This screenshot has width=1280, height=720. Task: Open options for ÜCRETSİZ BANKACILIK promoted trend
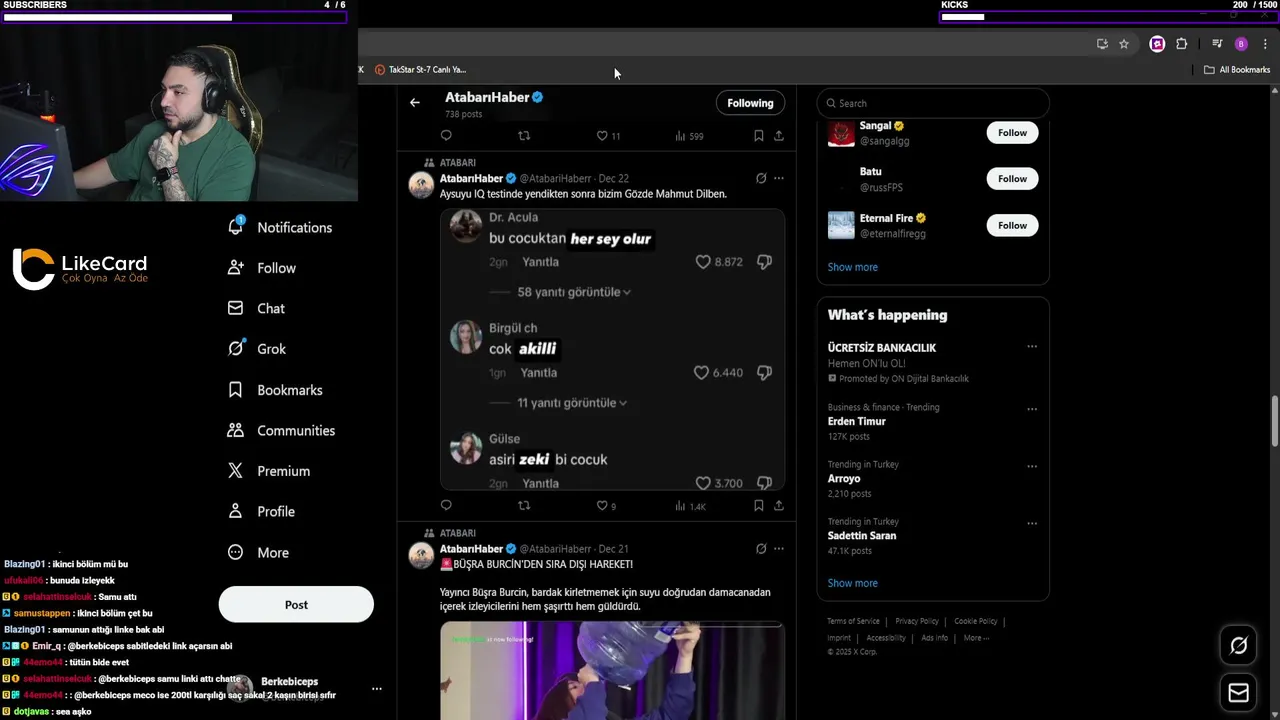[1032, 347]
